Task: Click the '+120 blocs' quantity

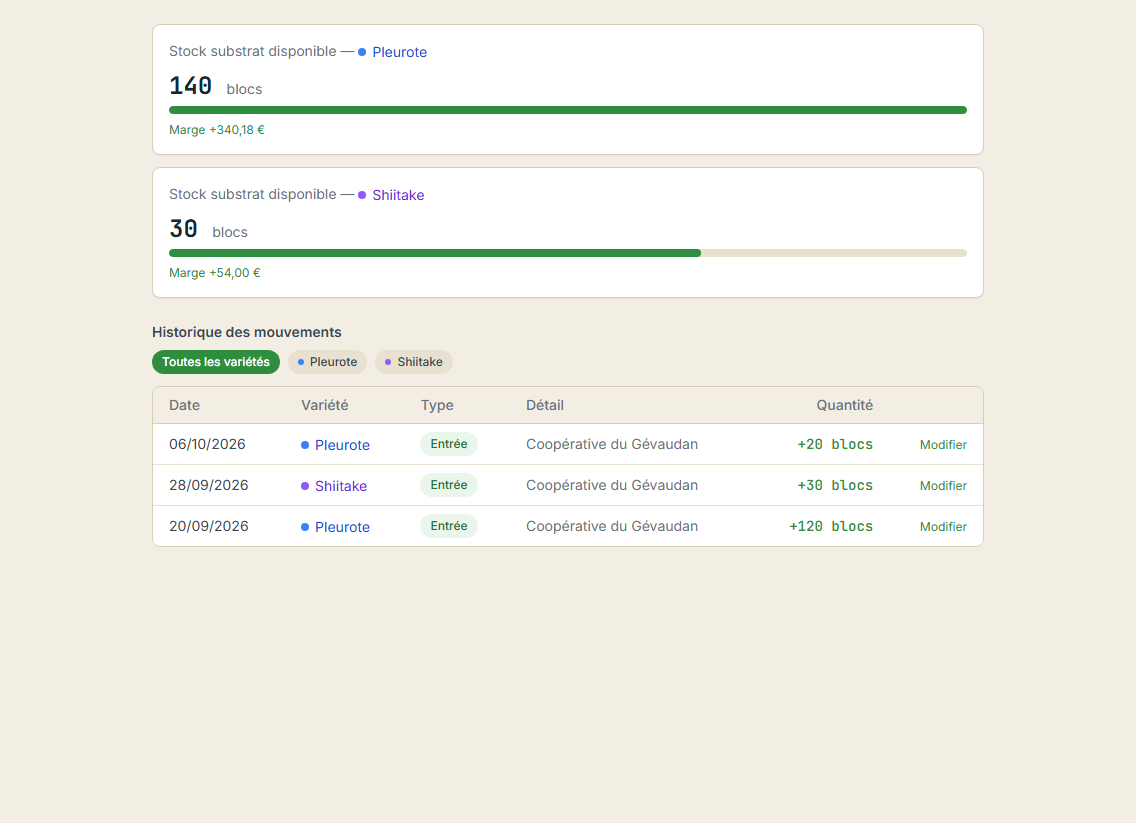Action: pos(831,526)
